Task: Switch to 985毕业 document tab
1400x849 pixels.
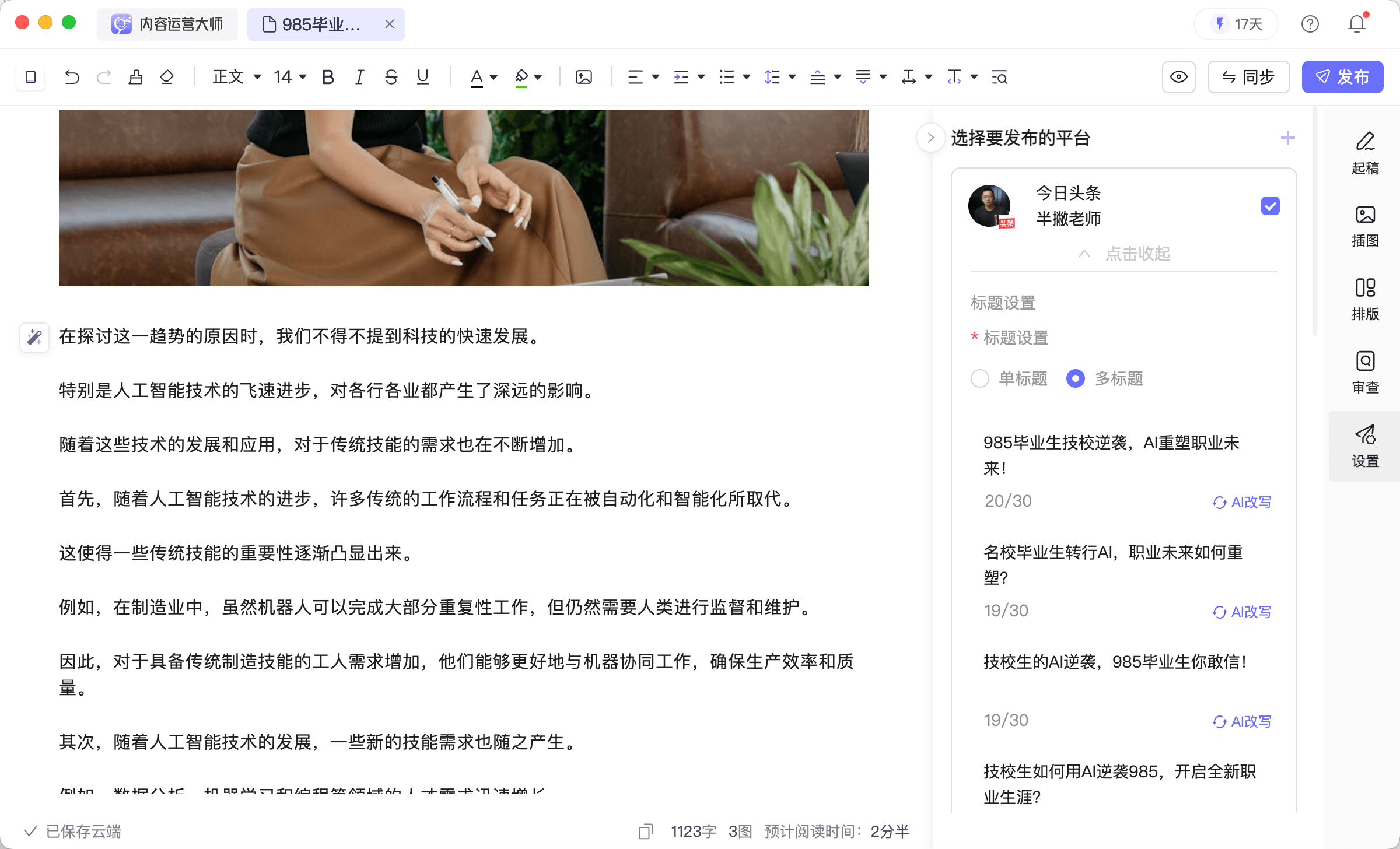Action: (320, 24)
